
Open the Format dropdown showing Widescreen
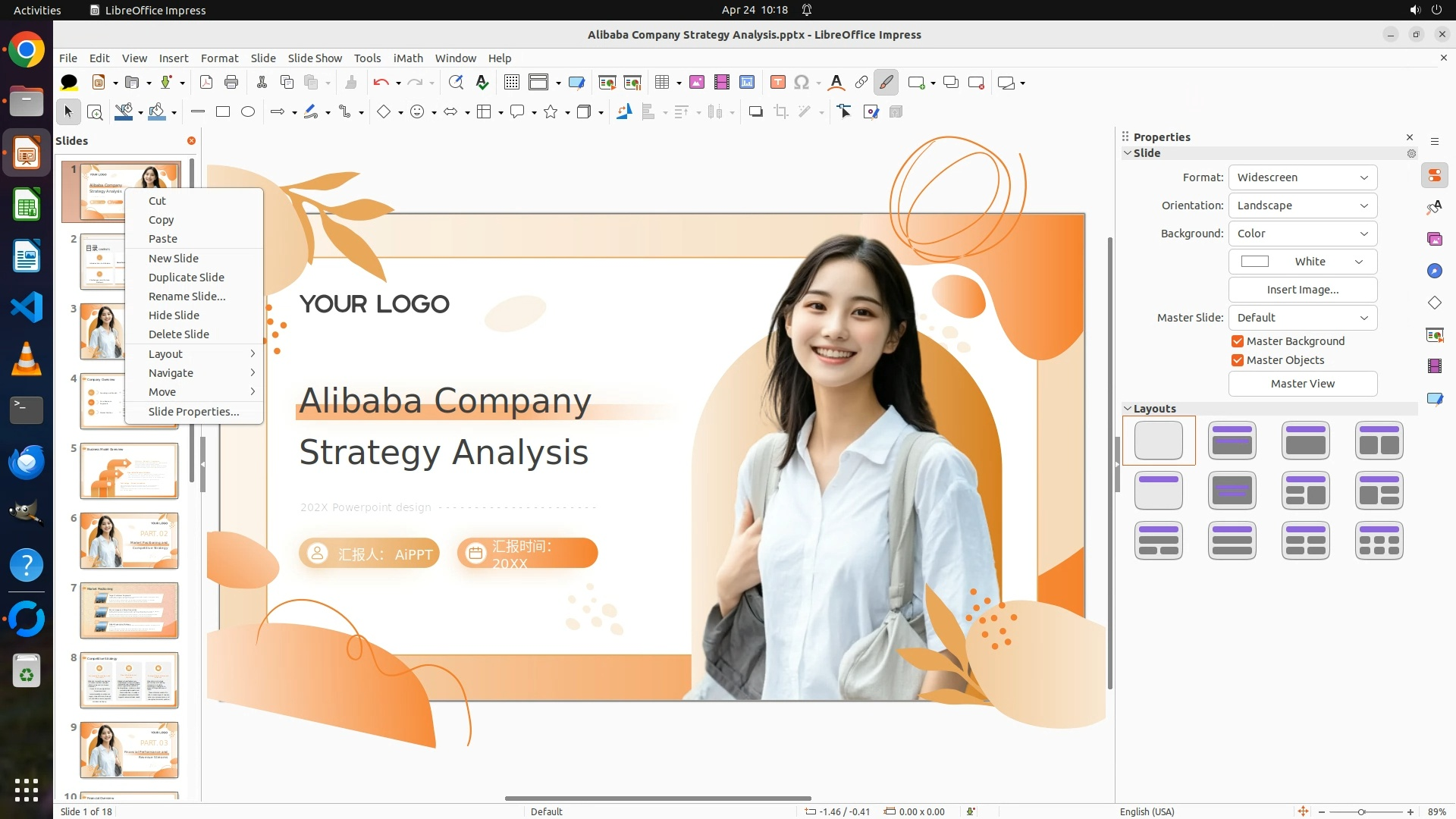[x=1302, y=177]
